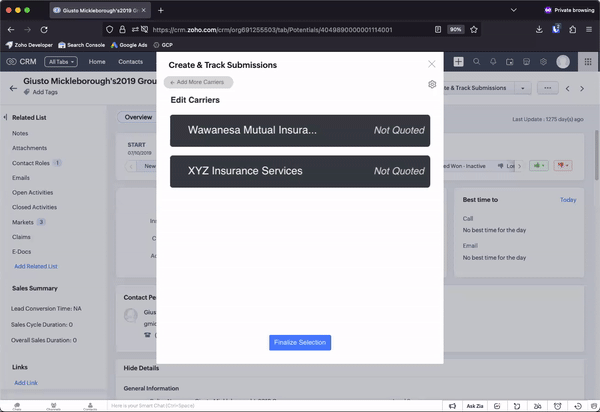Click the back arrow beside the deal name
The height and width of the screenshot is (412, 600).
(14, 88)
